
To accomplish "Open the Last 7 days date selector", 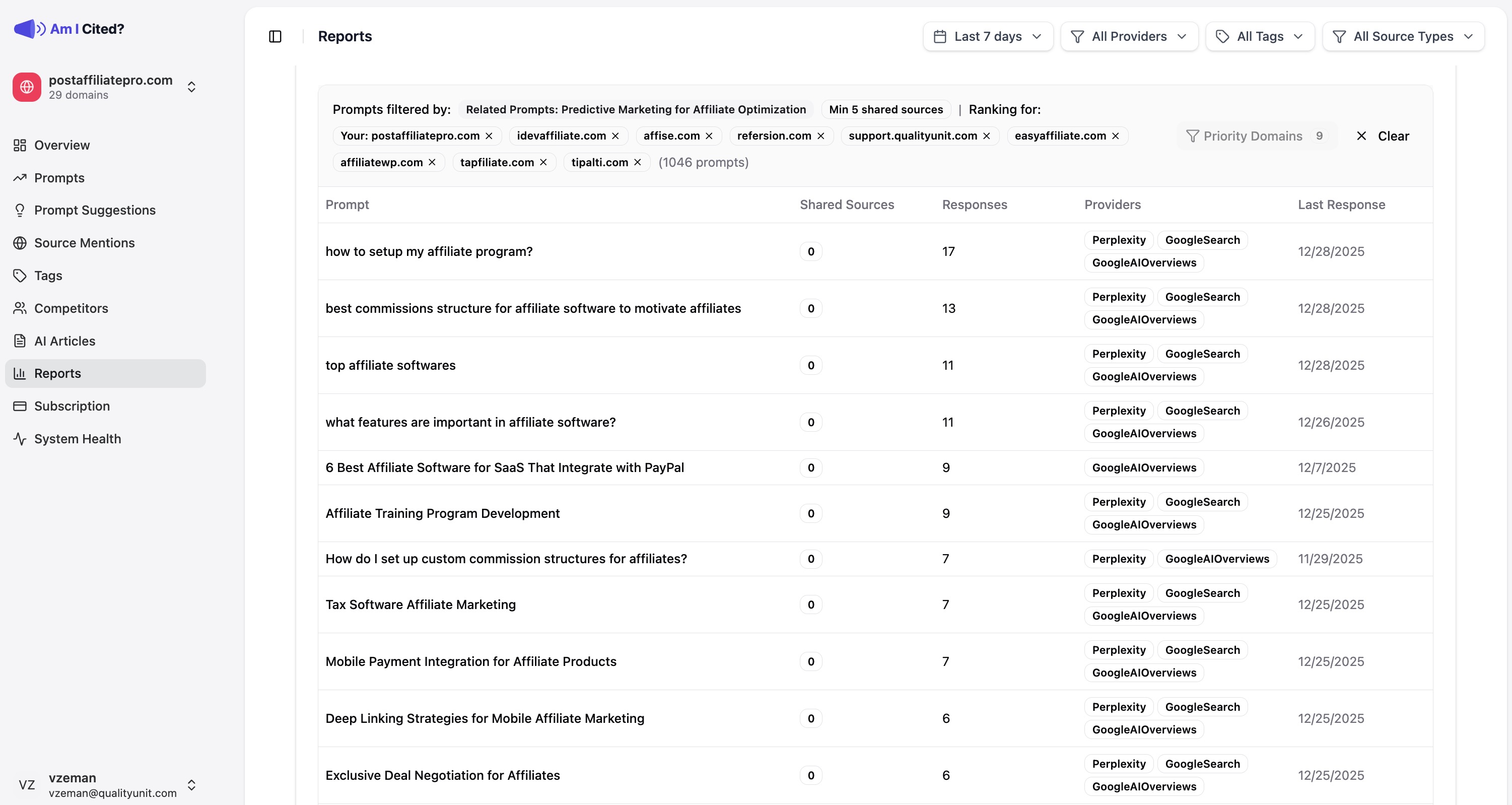I will (x=987, y=36).
